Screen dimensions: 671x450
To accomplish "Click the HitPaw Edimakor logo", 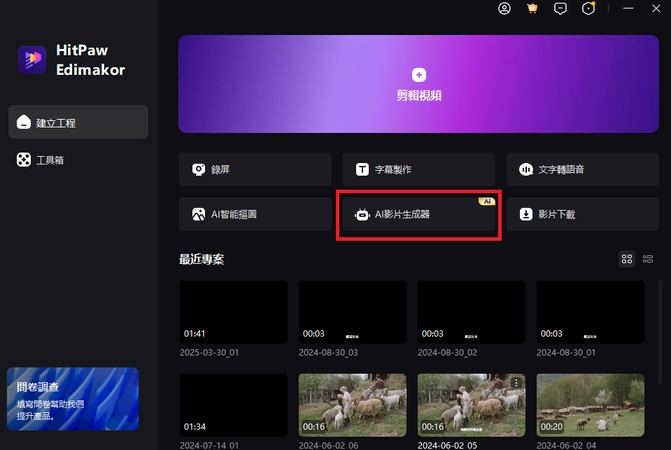I will (32, 60).
